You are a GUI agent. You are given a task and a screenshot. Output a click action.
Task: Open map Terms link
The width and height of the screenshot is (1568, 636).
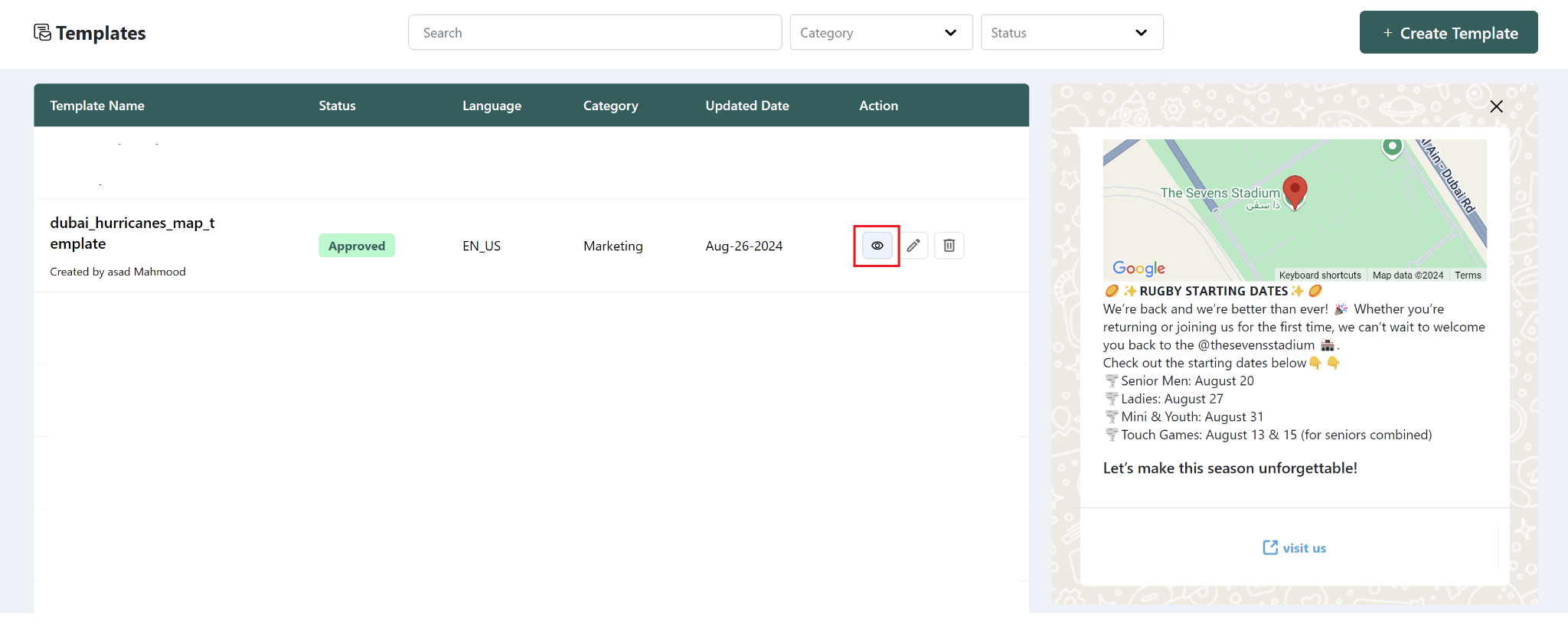click(1468, 276)
